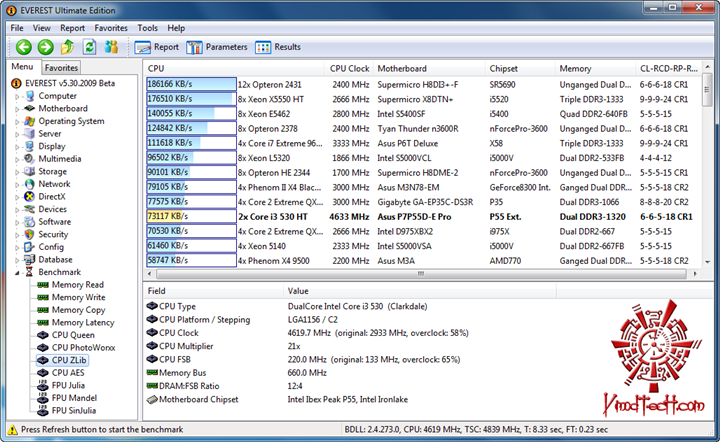Click the CPU Queen chip icon
Image resolution: width=720 pixels, height=442 pixels.
(x=43, y=335)
